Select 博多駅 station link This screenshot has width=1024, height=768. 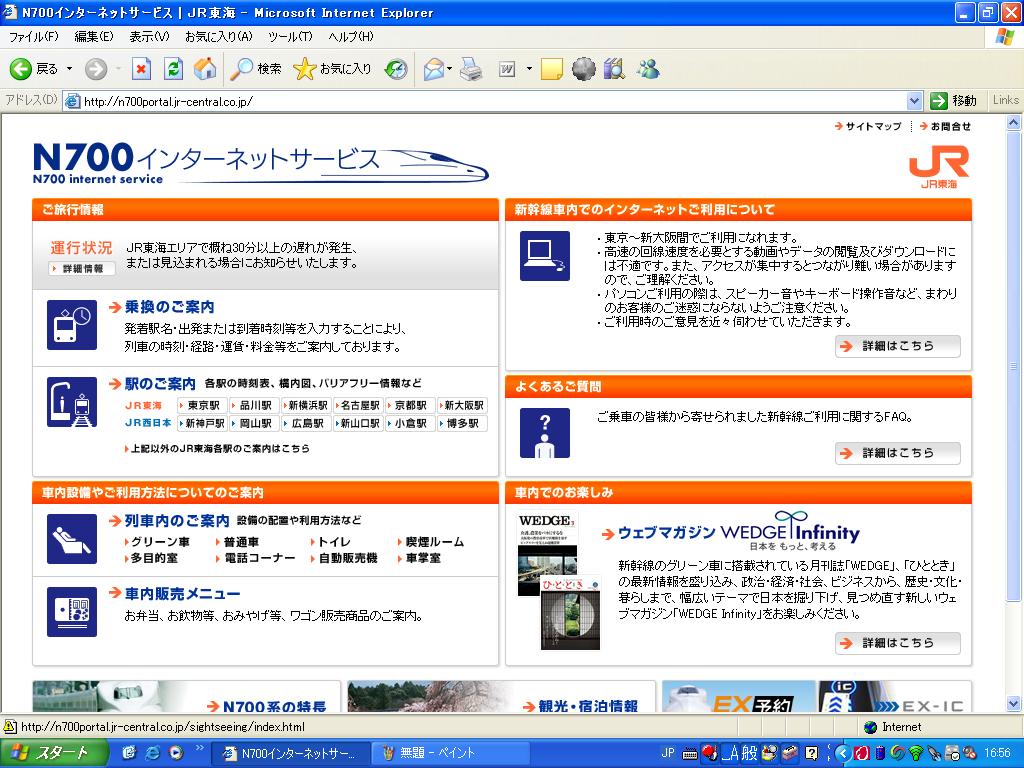(462, 423)
